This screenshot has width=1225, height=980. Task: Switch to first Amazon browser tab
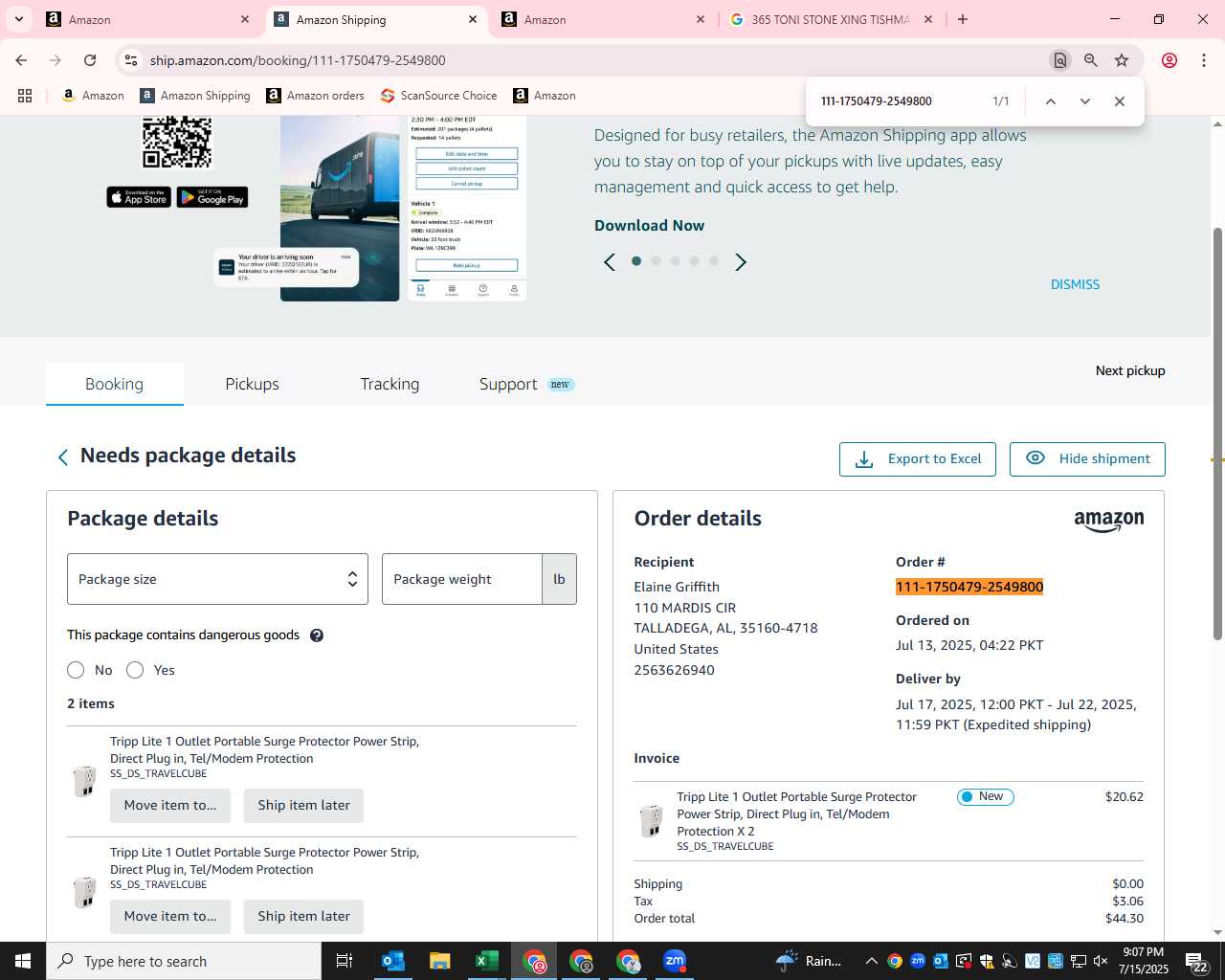(148, 19)
